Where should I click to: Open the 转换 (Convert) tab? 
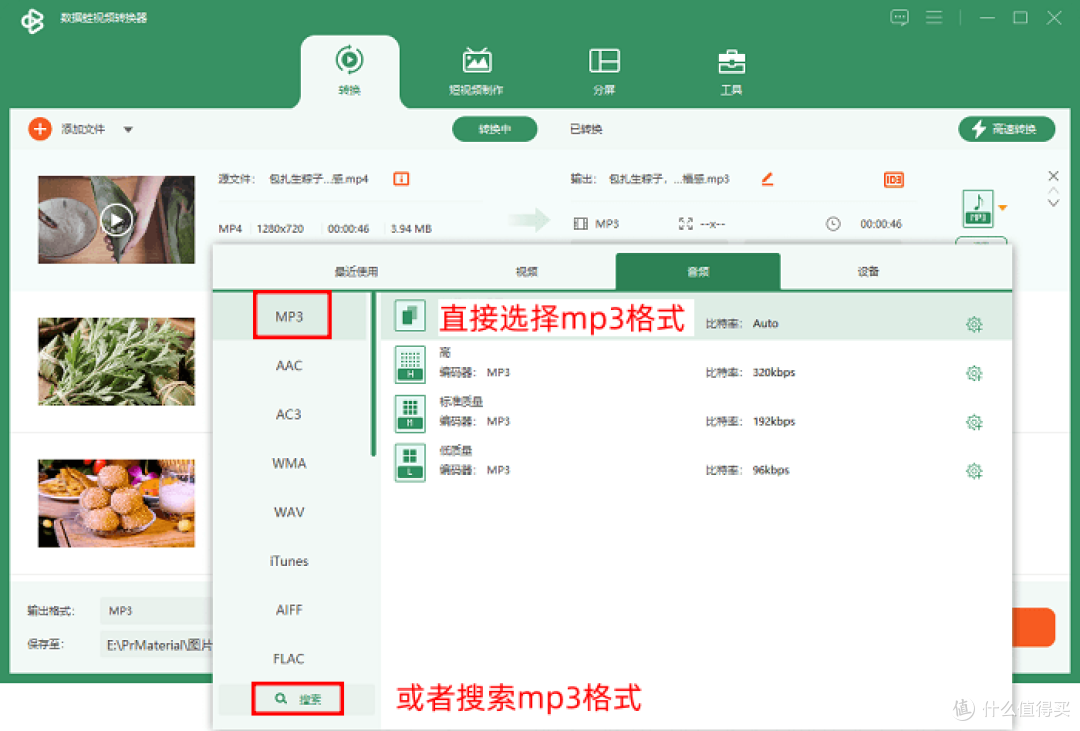click(x=350, y=70)
